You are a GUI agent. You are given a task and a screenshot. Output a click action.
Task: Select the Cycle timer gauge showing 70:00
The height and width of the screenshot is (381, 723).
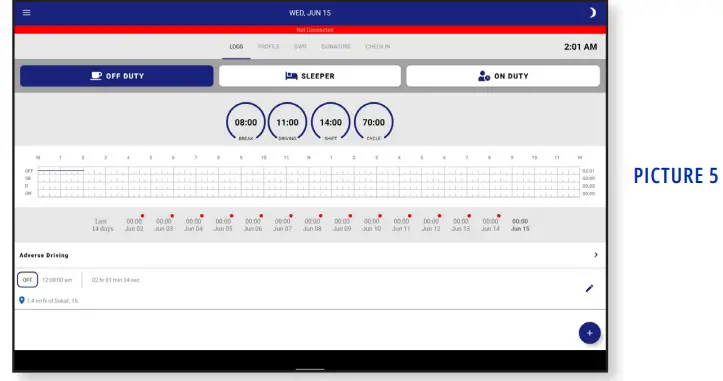click(373, 122)
